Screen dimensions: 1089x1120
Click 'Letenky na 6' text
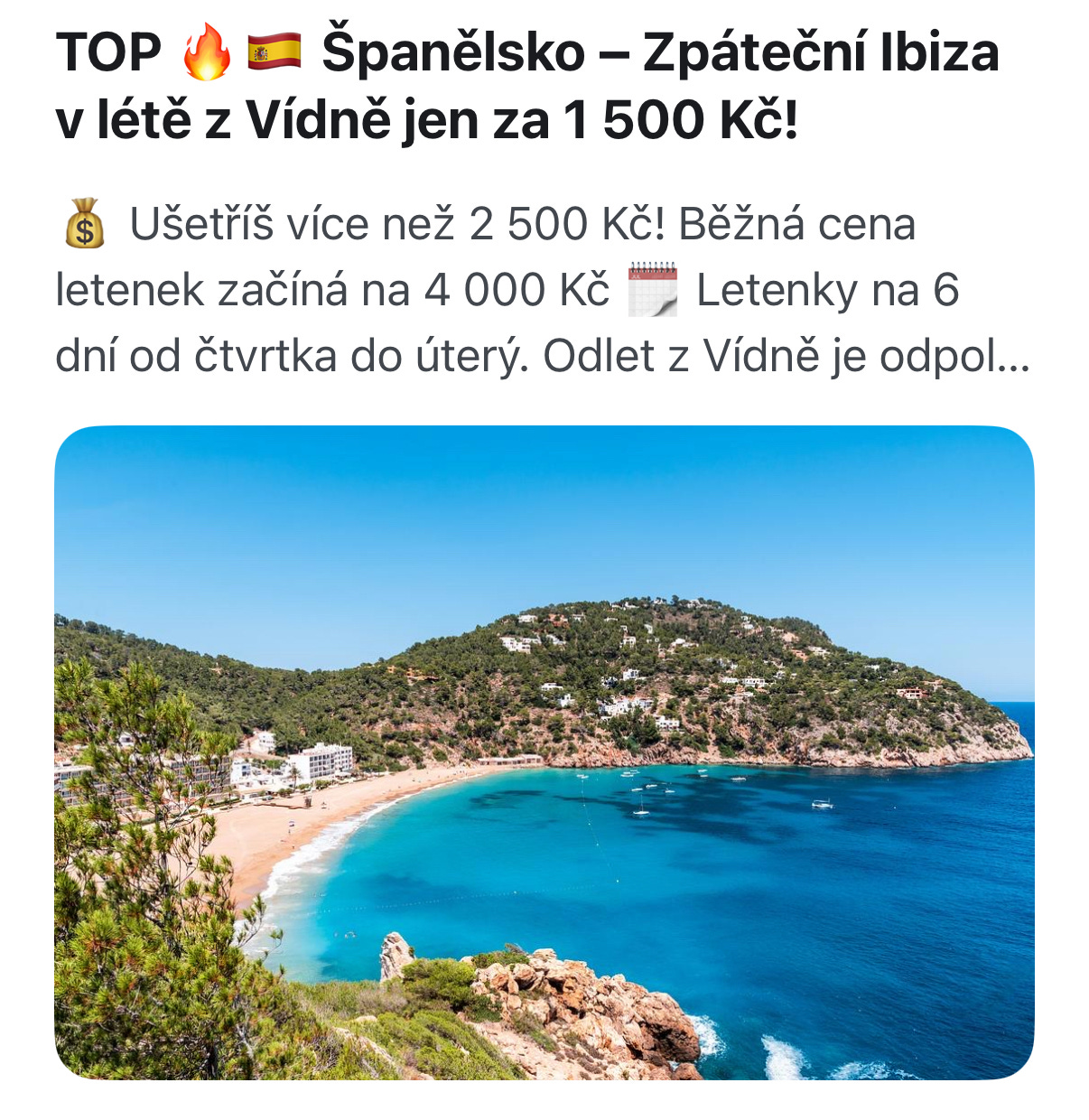pyautogui.click(x=827, y=291)
